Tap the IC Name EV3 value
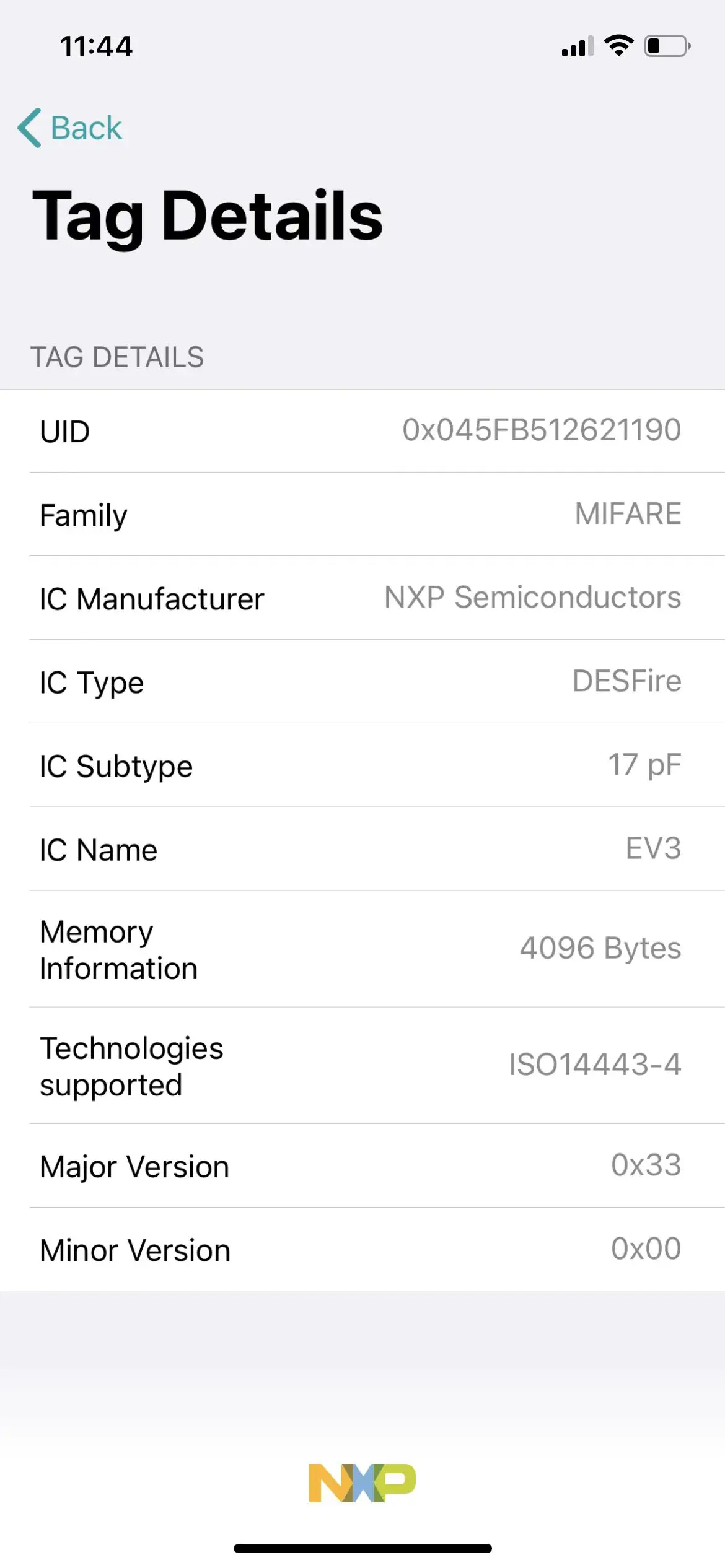725x1568 pixels. click(x=653, y=848)
